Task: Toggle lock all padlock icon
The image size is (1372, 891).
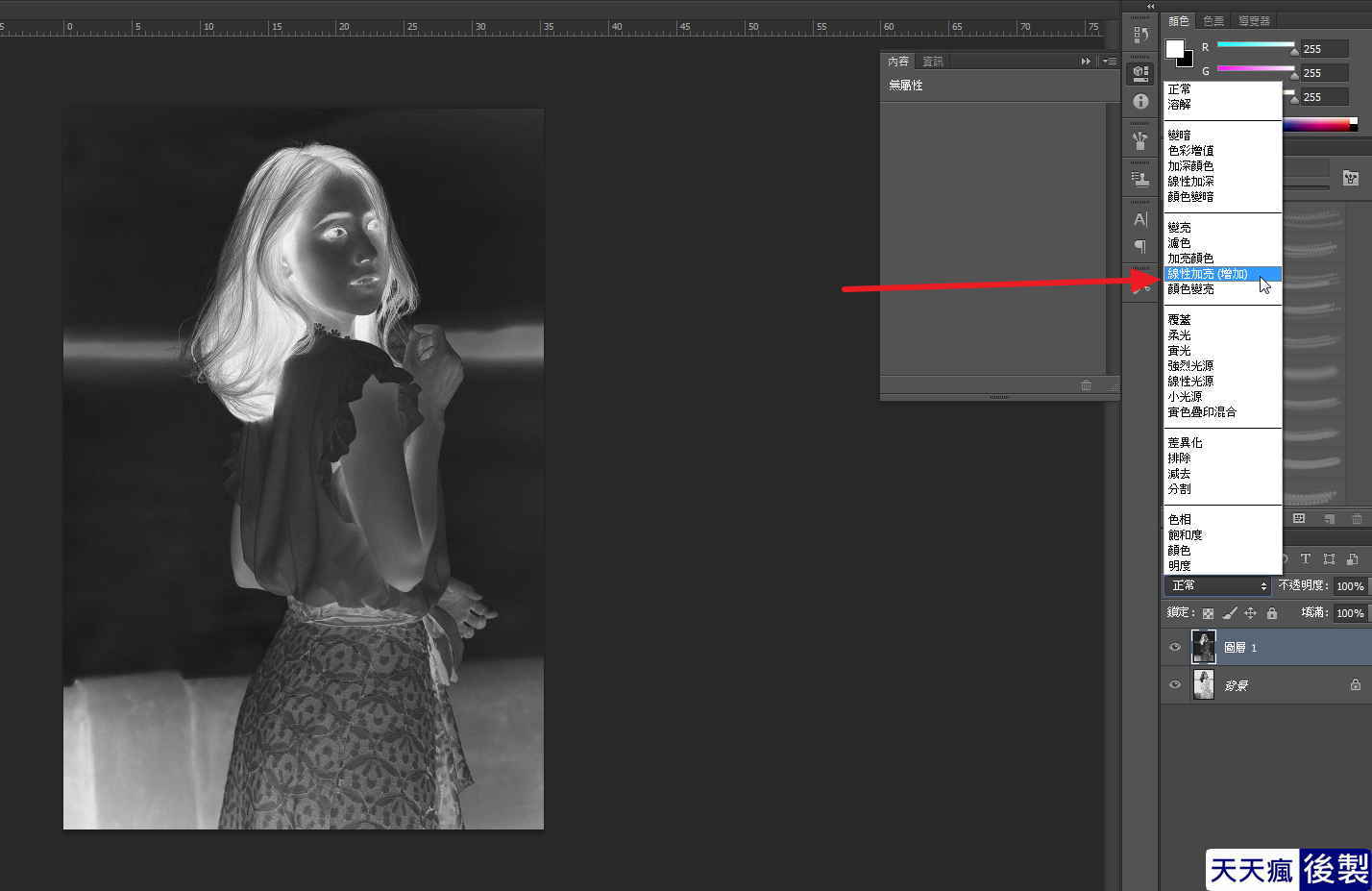Action: point(1271,613)
